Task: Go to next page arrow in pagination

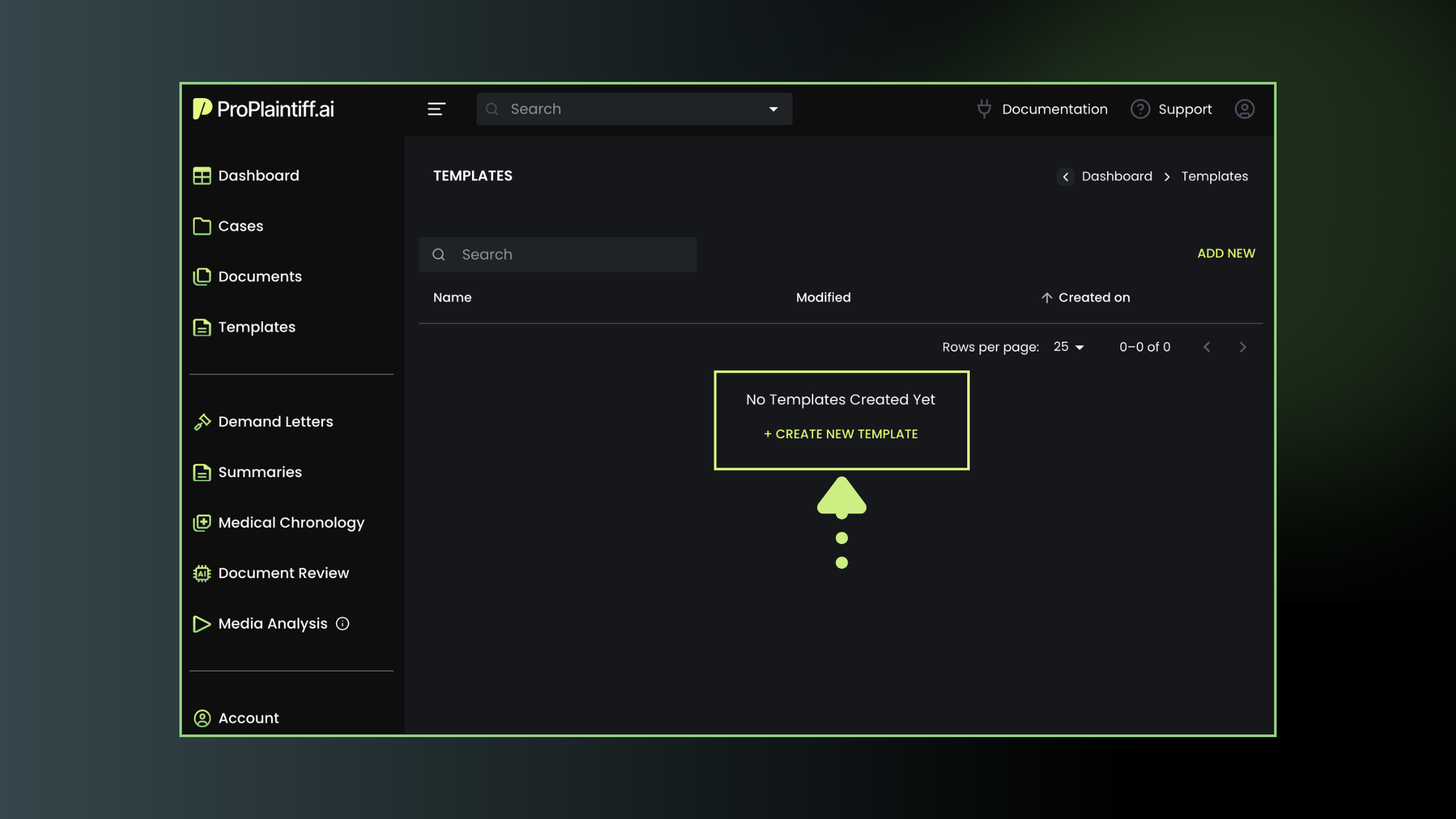Action: coord(1242,347)
